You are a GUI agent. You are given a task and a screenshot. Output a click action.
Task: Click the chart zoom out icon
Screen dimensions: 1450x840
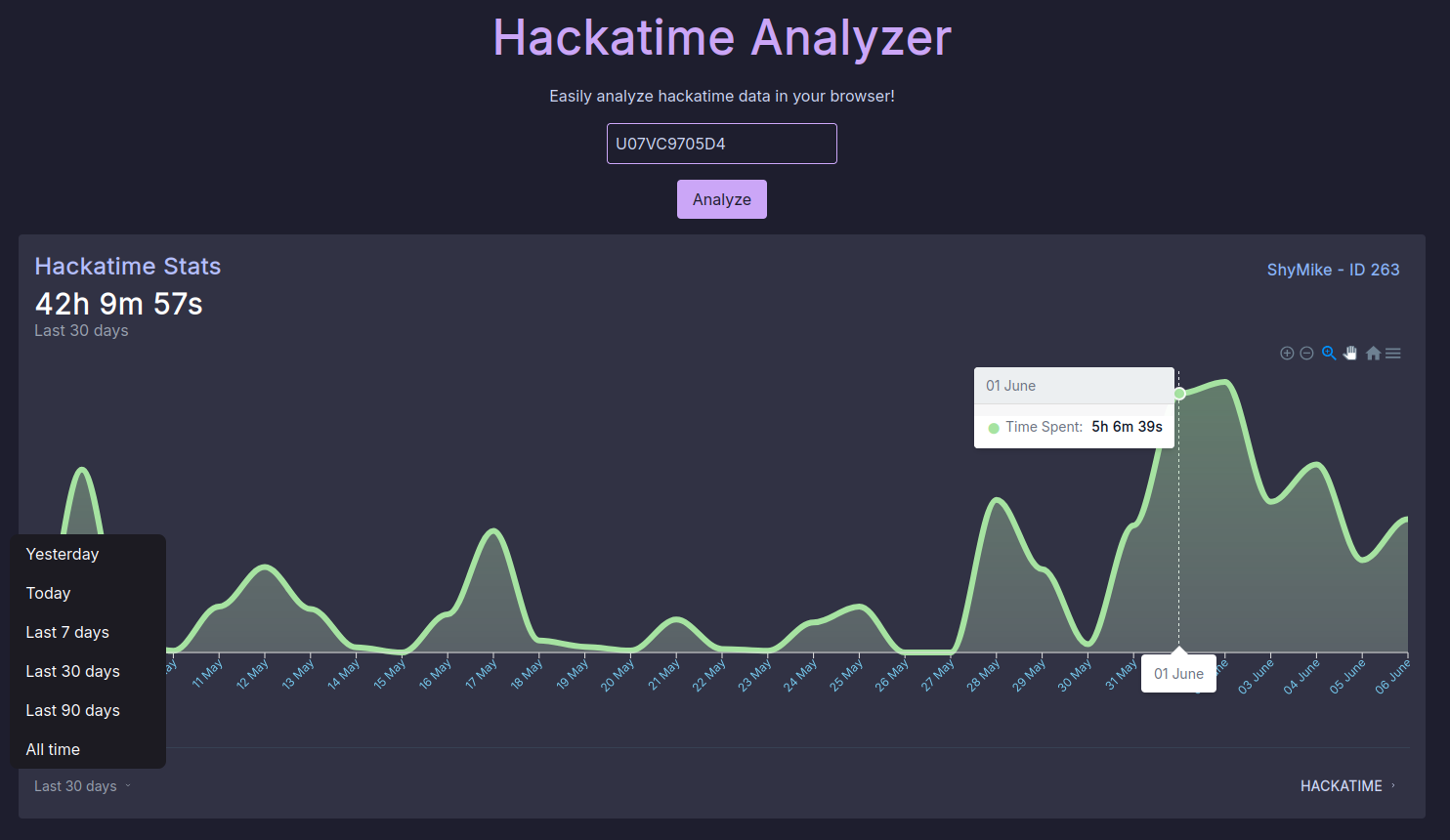[x=1306, y=354]
